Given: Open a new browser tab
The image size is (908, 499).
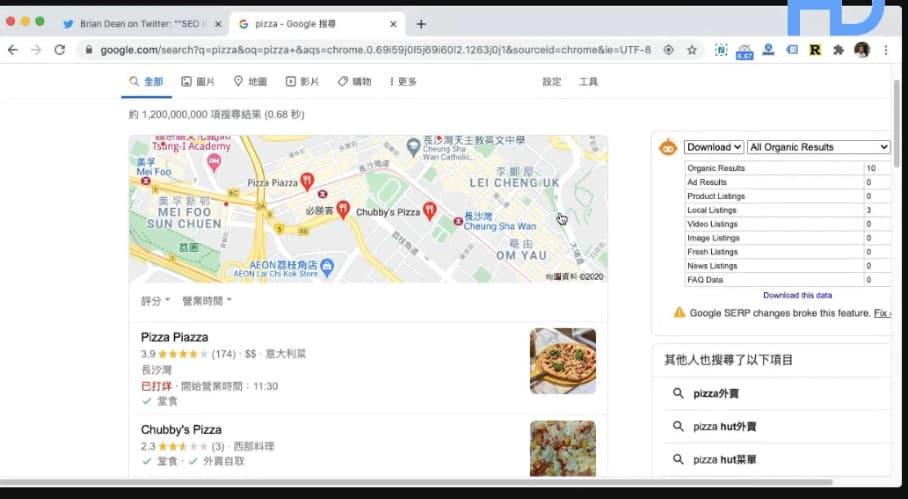Looking at the screenshot, I should 421,24.
